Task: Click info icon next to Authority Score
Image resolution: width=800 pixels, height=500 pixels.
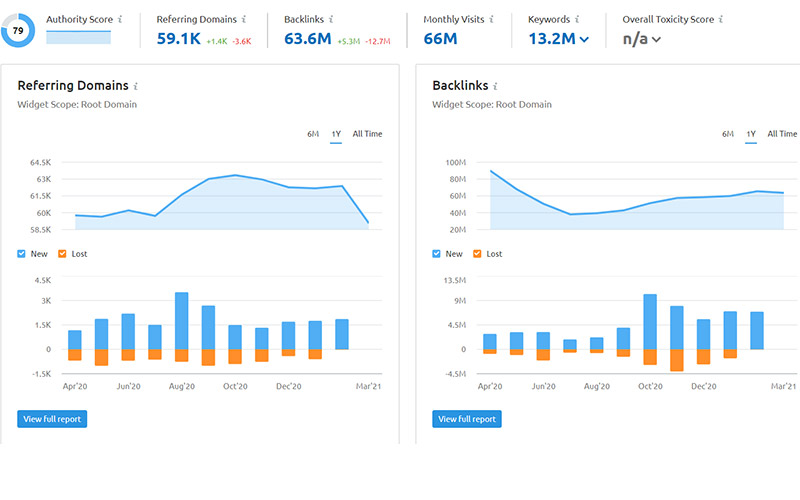Action: 120,19
